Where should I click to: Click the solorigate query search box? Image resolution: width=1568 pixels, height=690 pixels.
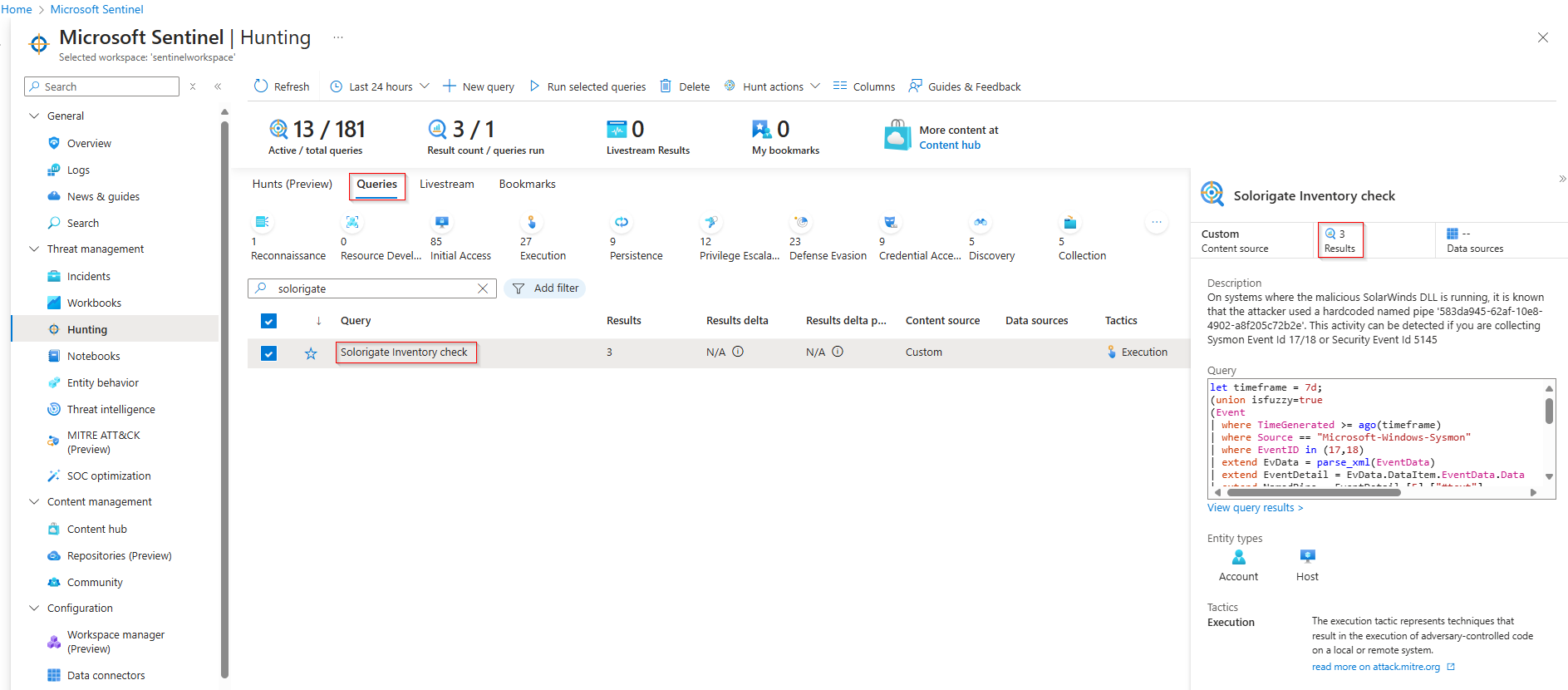(372, 288)
